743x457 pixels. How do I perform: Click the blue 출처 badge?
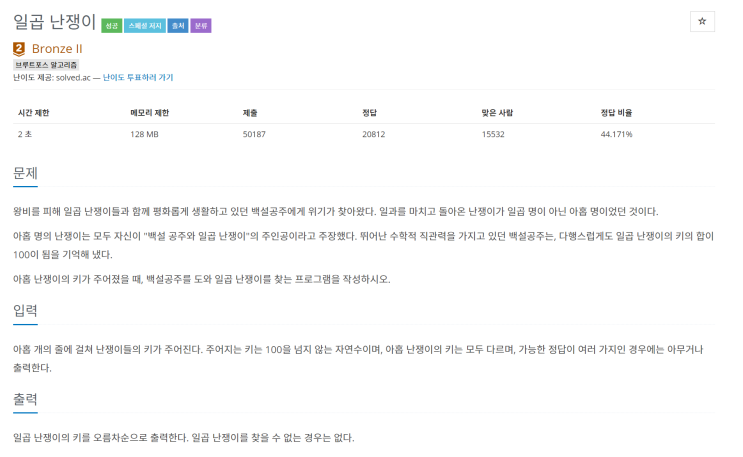[178, 26]
